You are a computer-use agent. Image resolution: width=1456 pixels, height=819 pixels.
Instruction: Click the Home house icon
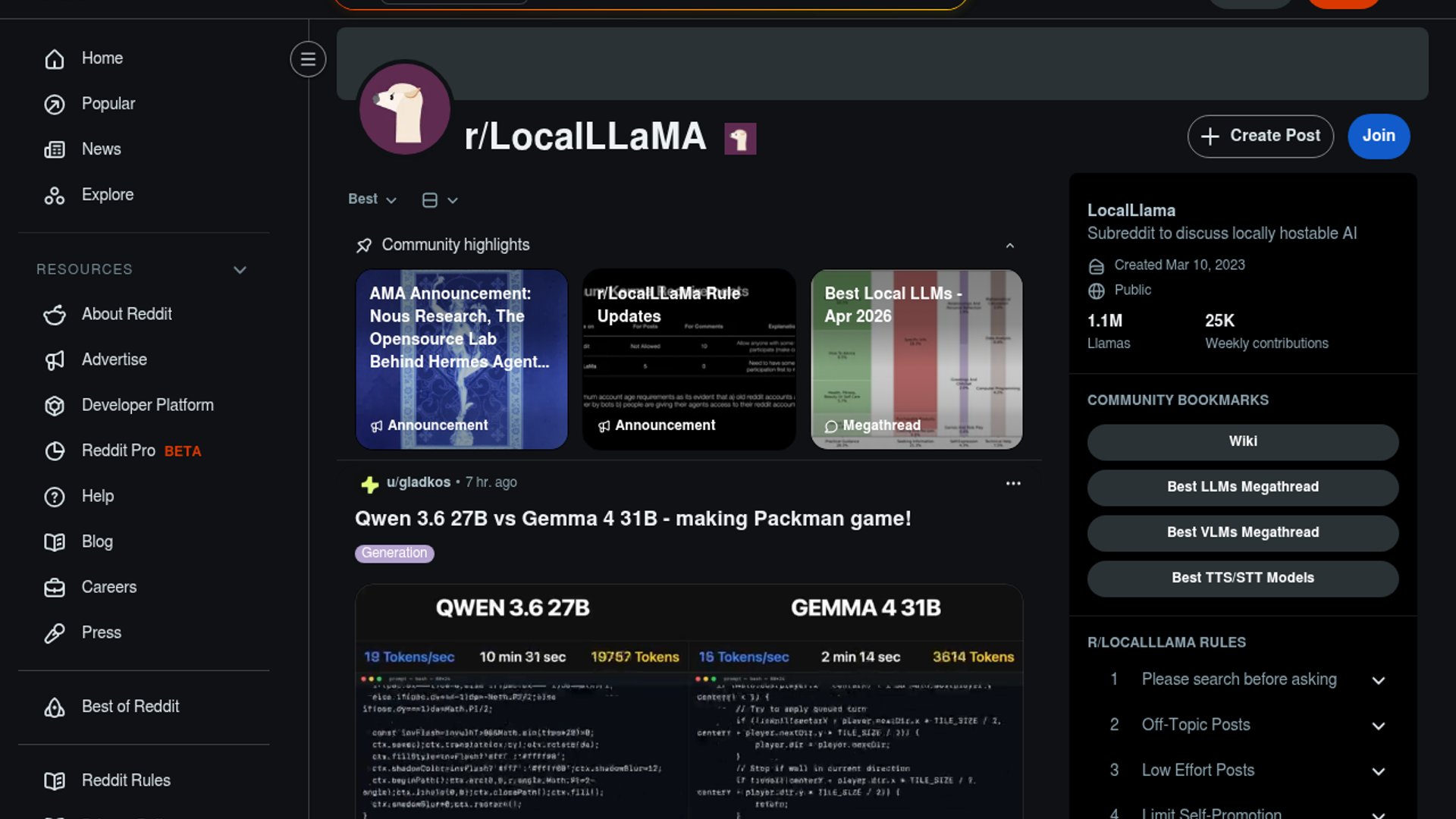pyautogui.click(x=55, y=58)
